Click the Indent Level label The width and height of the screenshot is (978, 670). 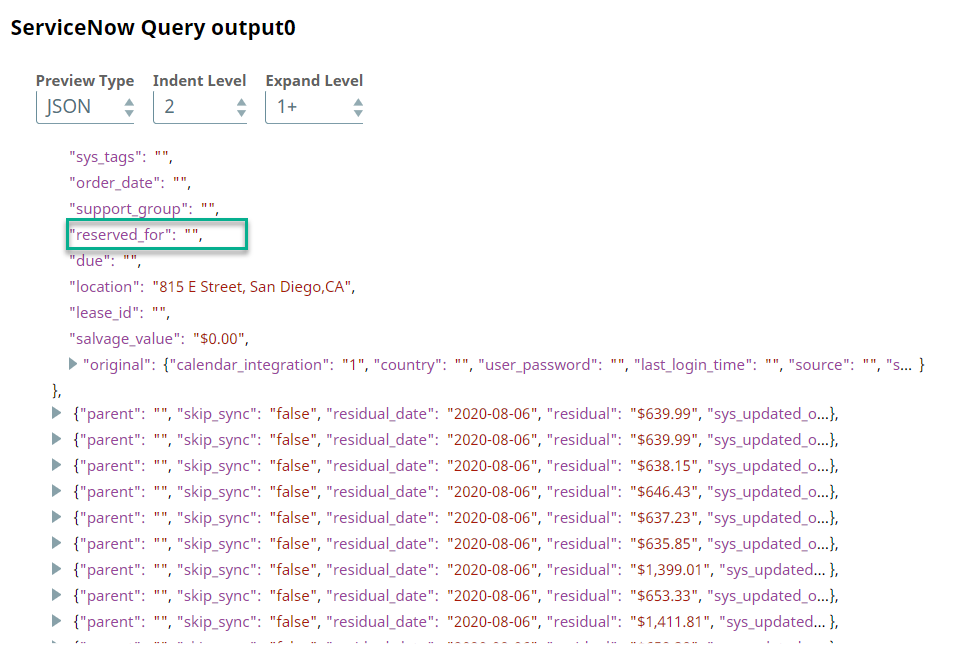pyautogui.click(x=200, y=81)
